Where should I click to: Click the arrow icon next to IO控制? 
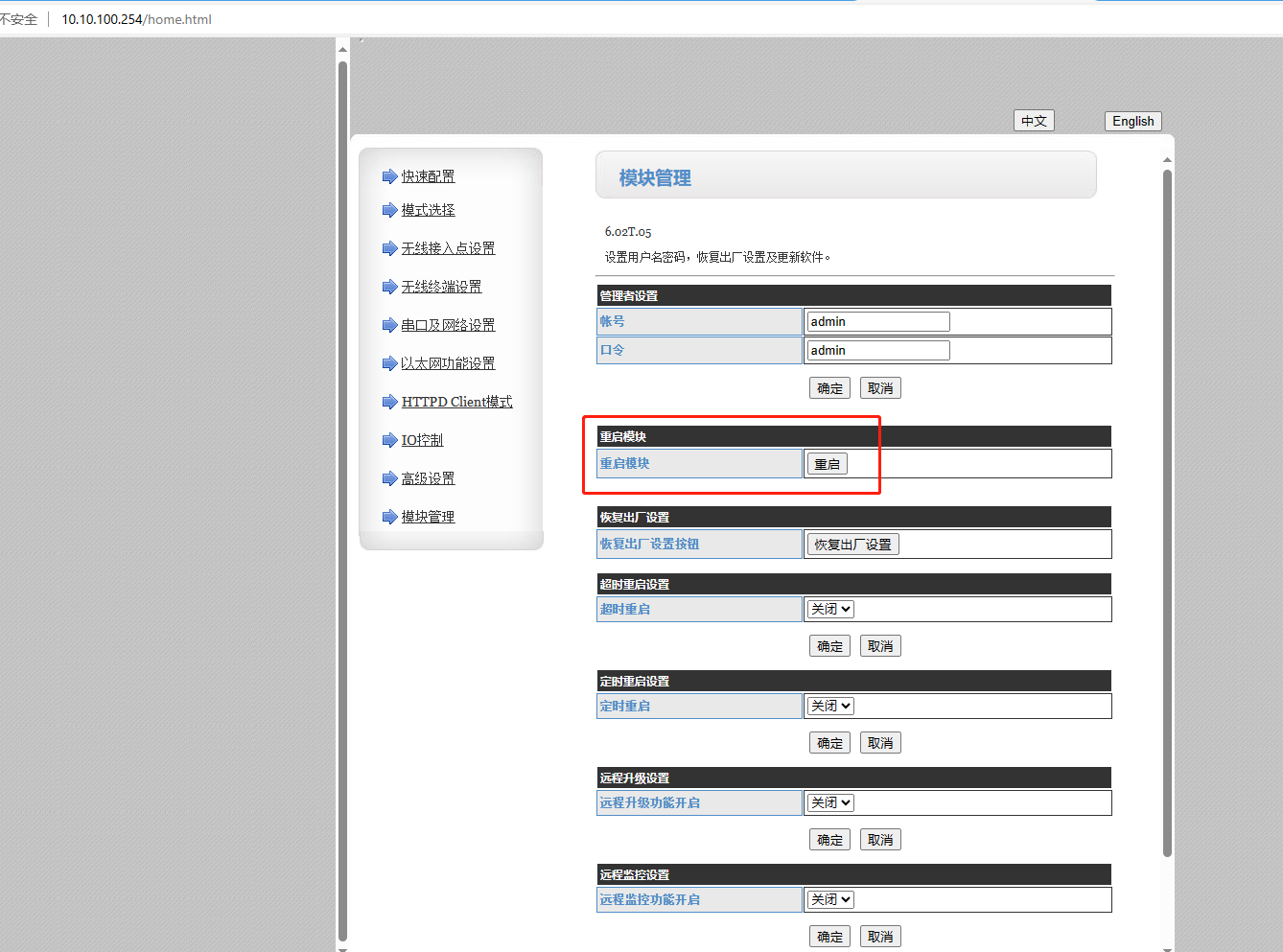(x=389, y=440)
